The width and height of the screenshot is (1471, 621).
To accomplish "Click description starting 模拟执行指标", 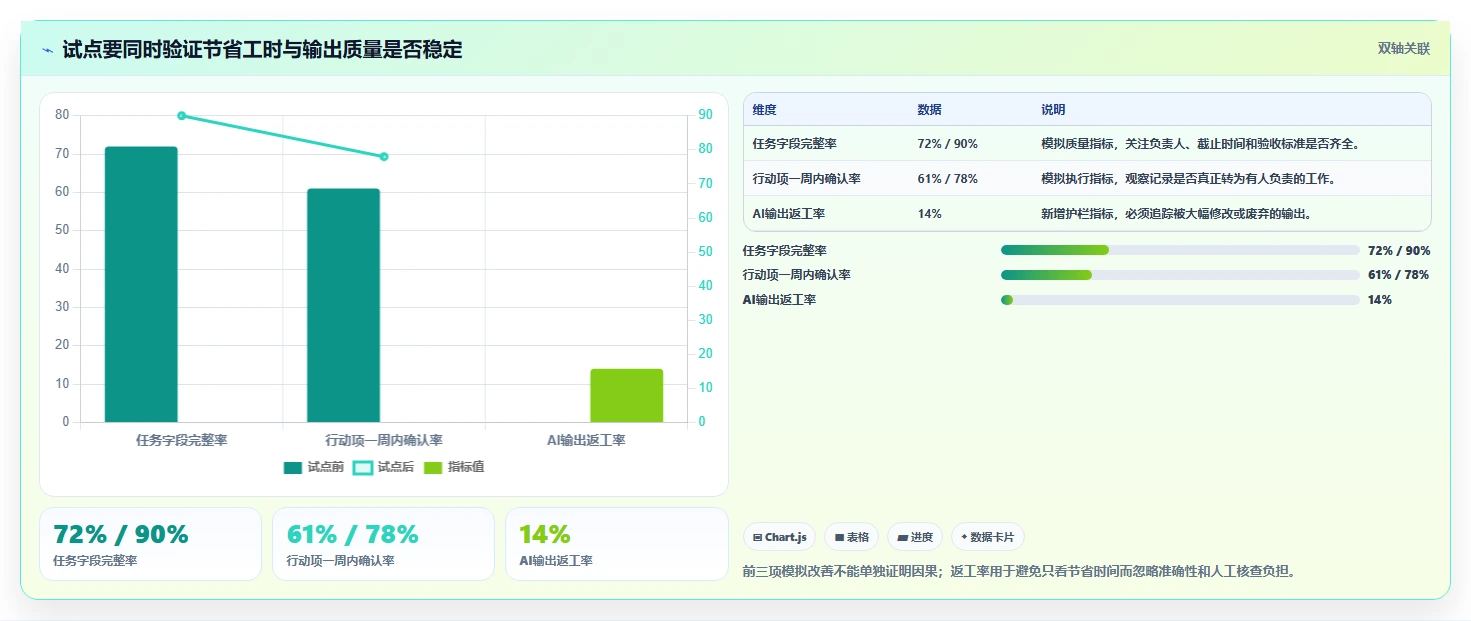I will [1188, 179].
